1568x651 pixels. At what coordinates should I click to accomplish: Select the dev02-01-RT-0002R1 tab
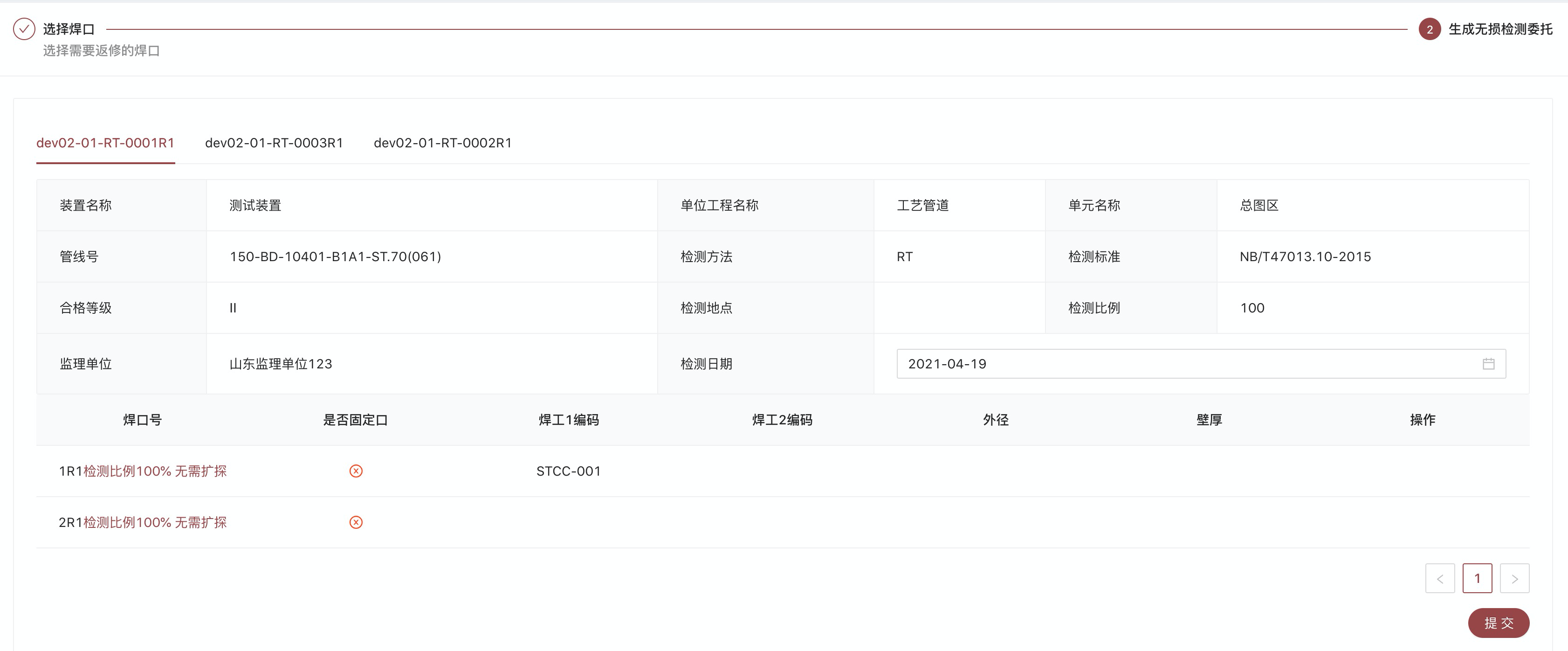pyautogui.click(x=442, y=143)
